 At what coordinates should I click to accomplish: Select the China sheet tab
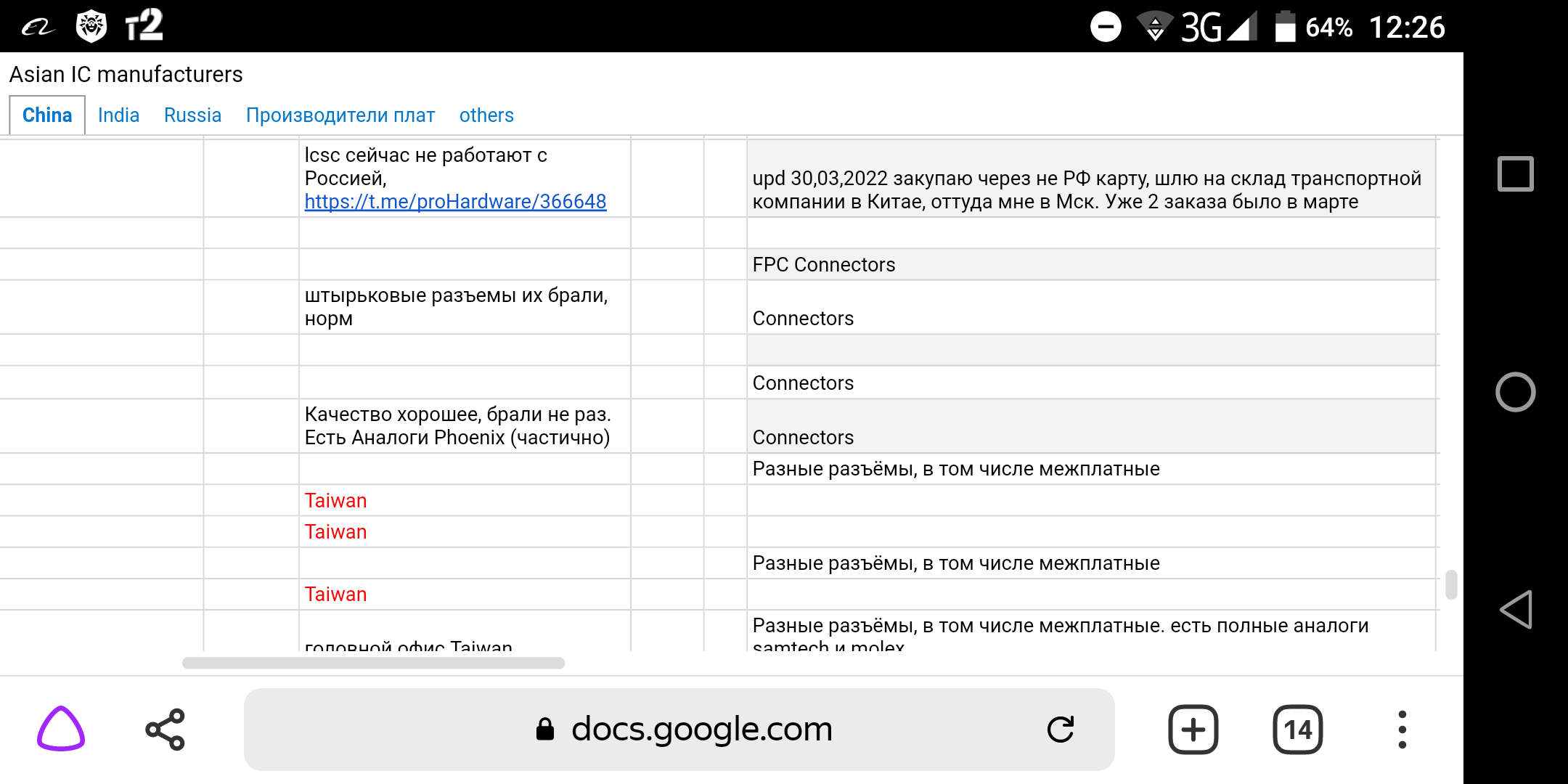pos(47,115)
